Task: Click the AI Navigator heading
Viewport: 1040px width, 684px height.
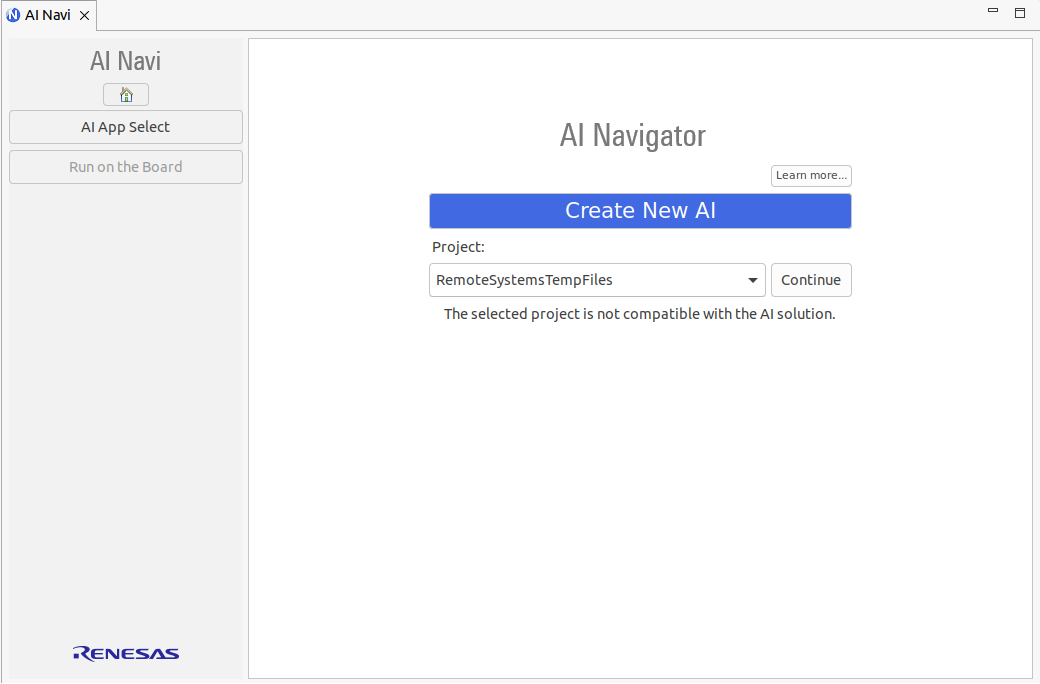Action: click(x=633, y=136)
